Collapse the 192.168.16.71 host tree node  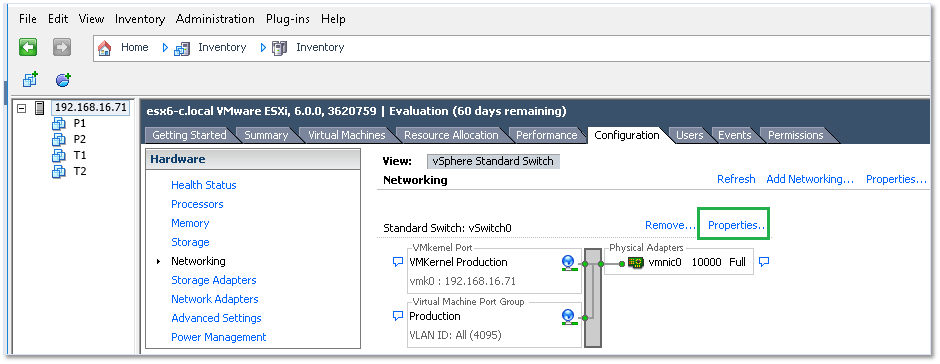[22, 109]
